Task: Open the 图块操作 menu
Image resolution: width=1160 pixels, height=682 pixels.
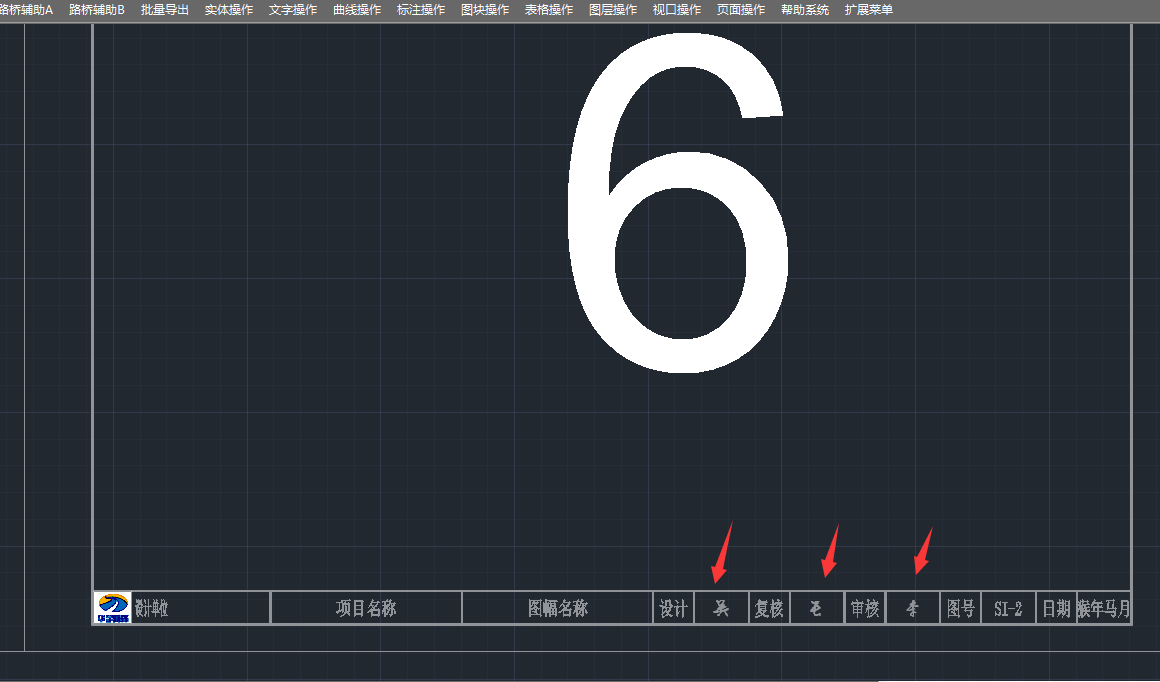Action: (485, 10)
